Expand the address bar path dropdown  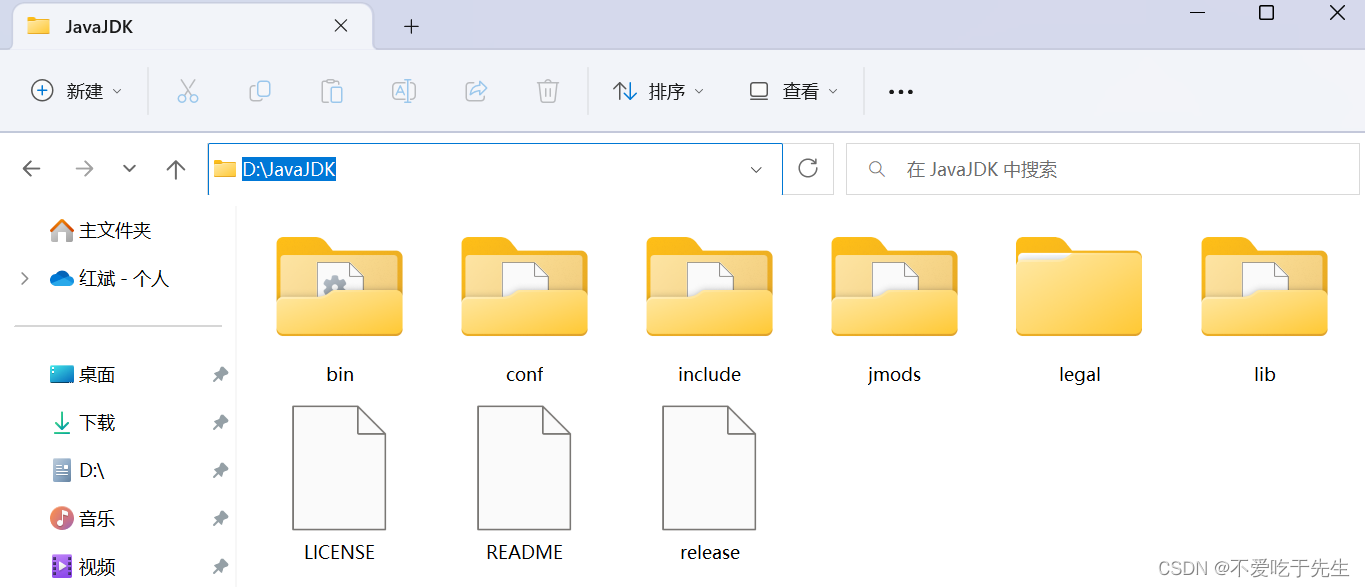(x=757, y=169)
